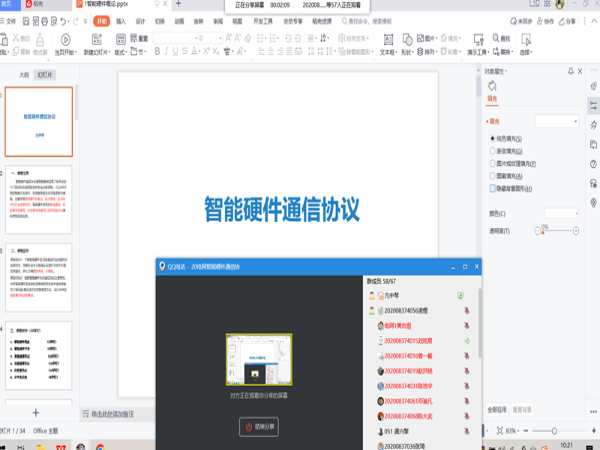Open the color (C) dropdown

tap(561, 213)
